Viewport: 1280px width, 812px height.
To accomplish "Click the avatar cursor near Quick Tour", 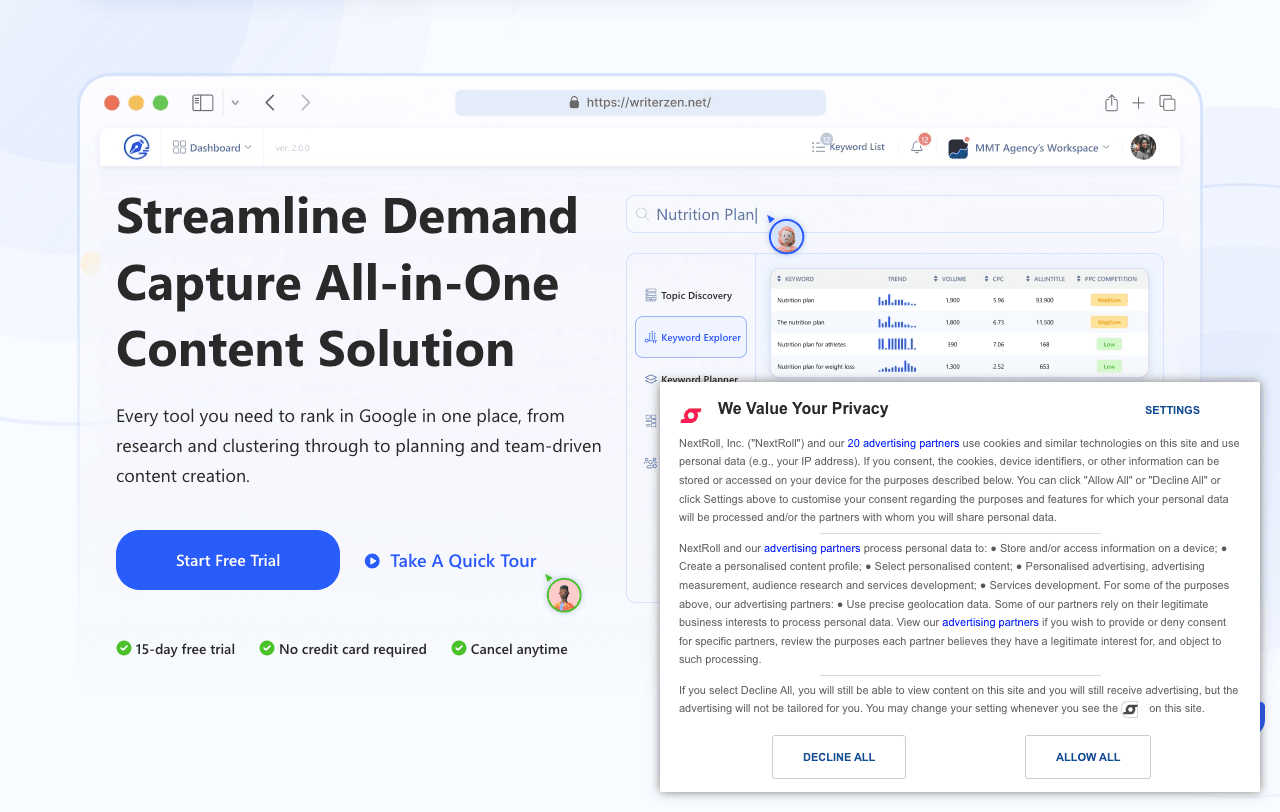I will (564, 595).
